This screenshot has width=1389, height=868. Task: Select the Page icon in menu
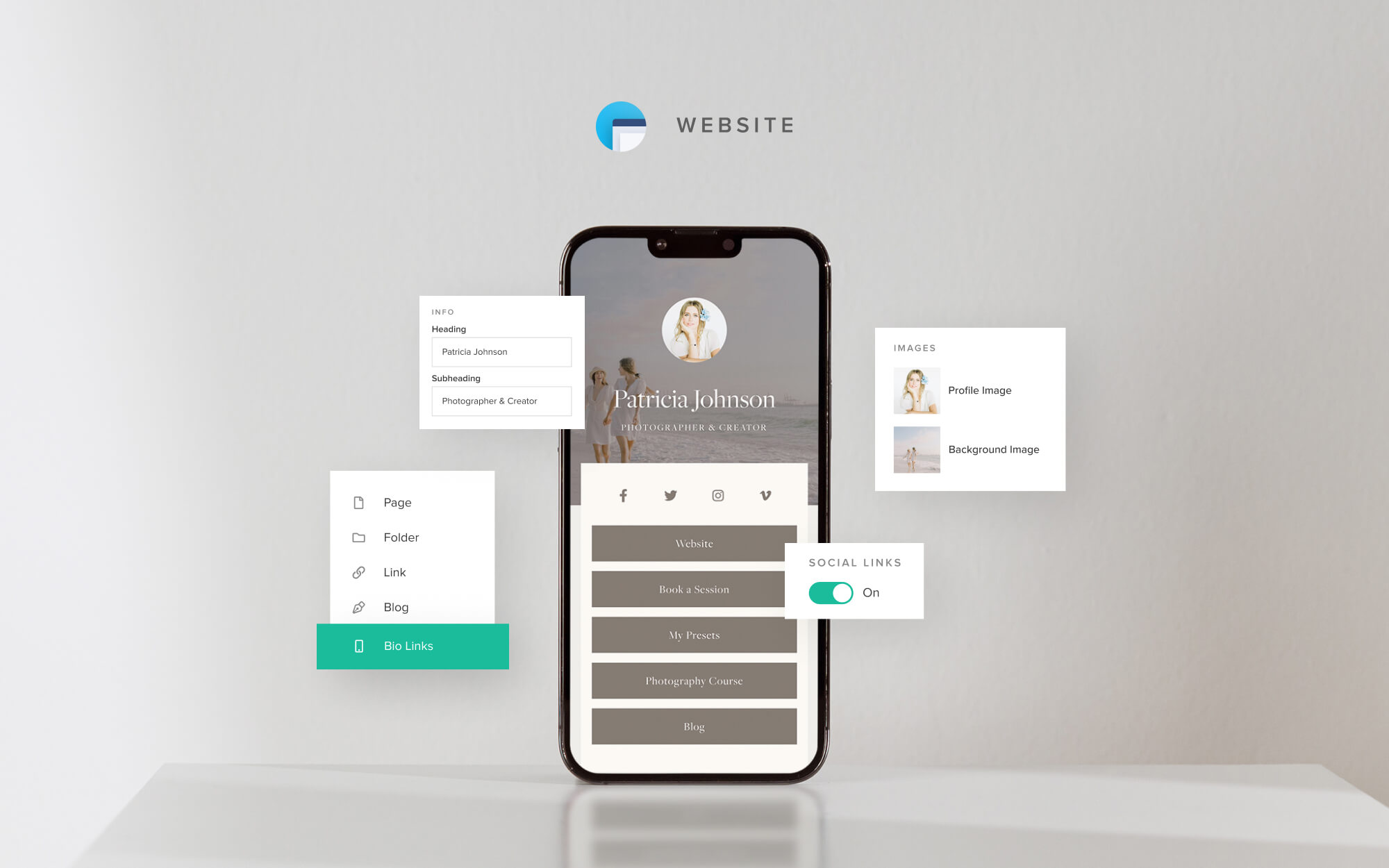pos(359,502)
